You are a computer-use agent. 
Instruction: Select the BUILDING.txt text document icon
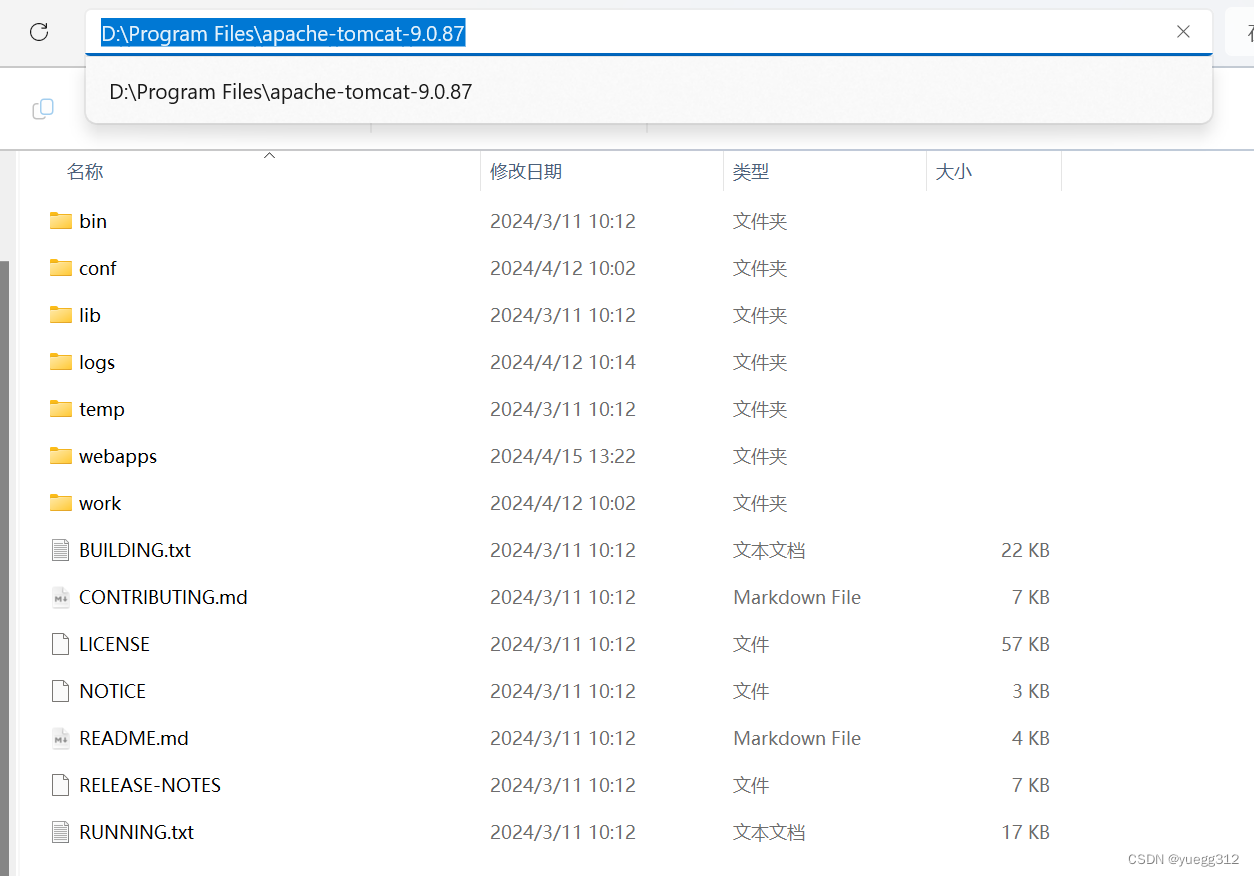pyautogui.click(x=59, y=550)
